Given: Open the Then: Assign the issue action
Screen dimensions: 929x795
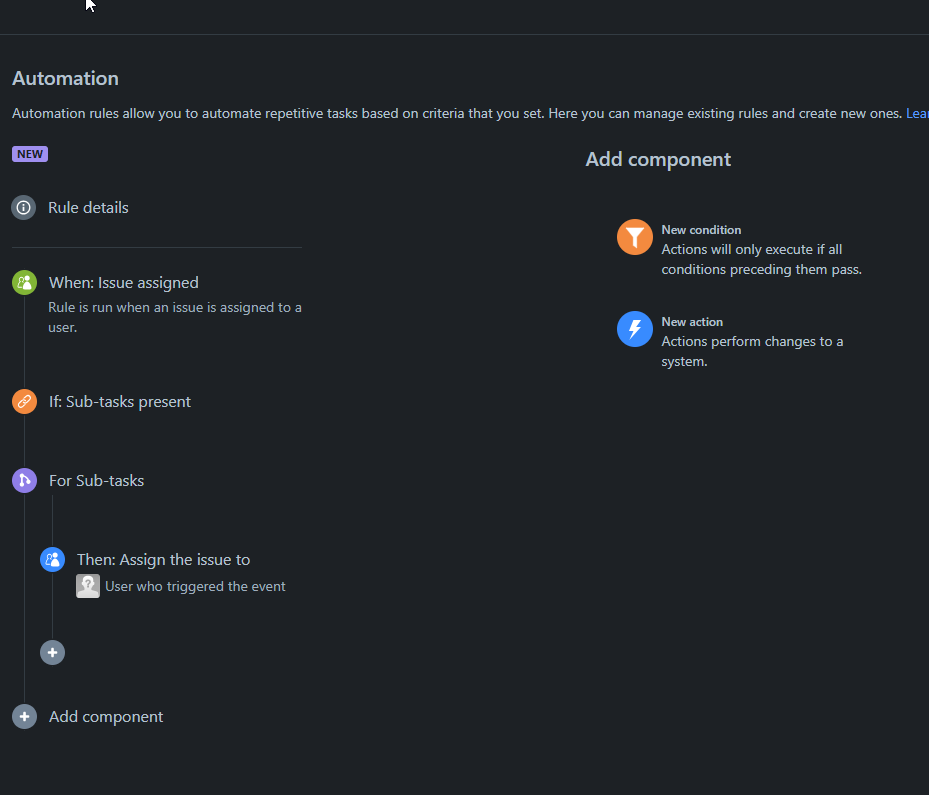Looking at the screenshot, I should 163,559.
